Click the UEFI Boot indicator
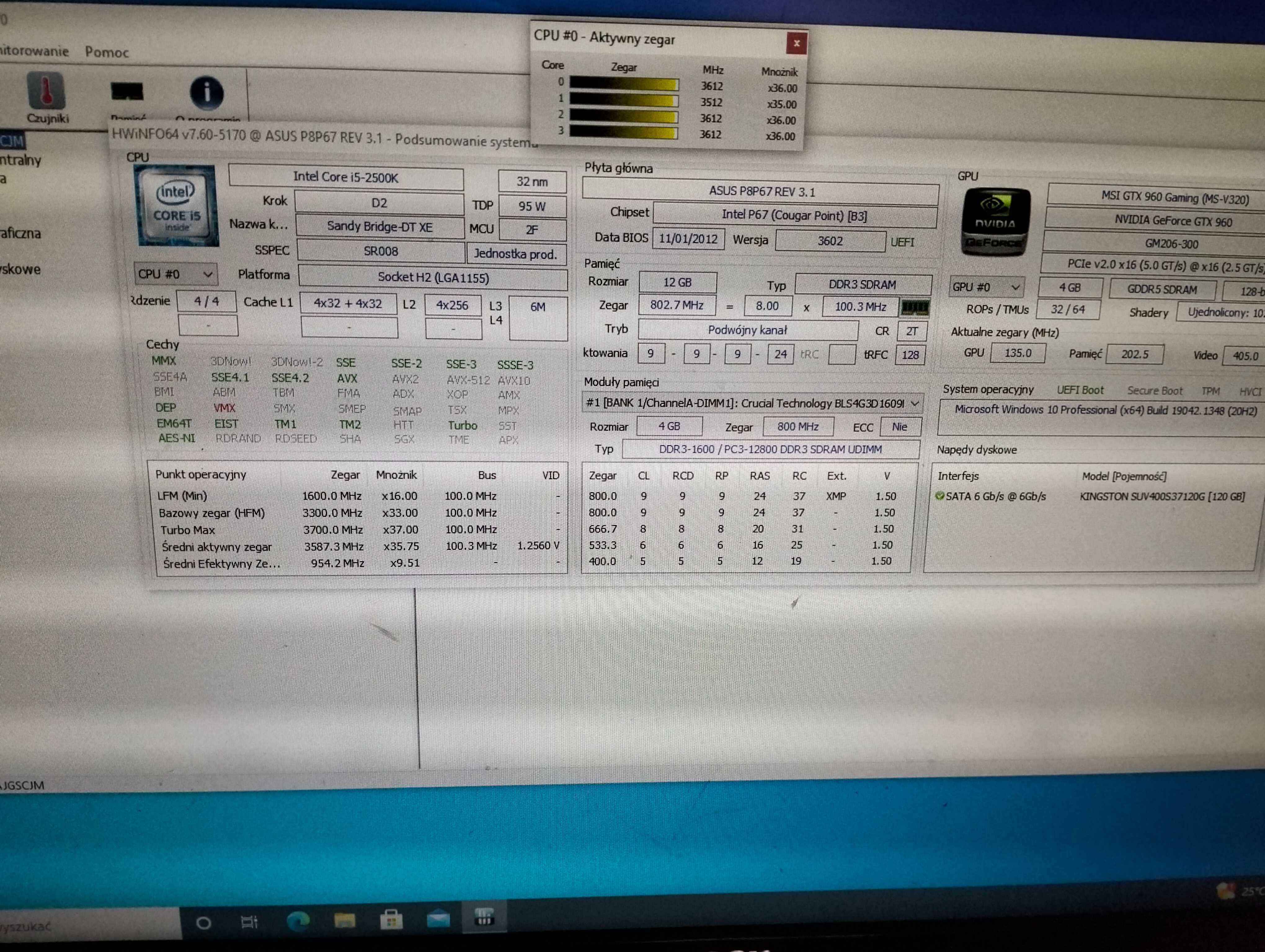This screenshot has height=952, width=1265. point(1080,390)
